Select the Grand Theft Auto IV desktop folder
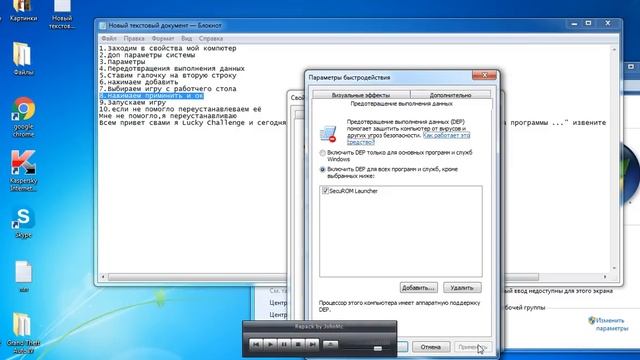This screenshot has width=640, height=360. [23, 333]
